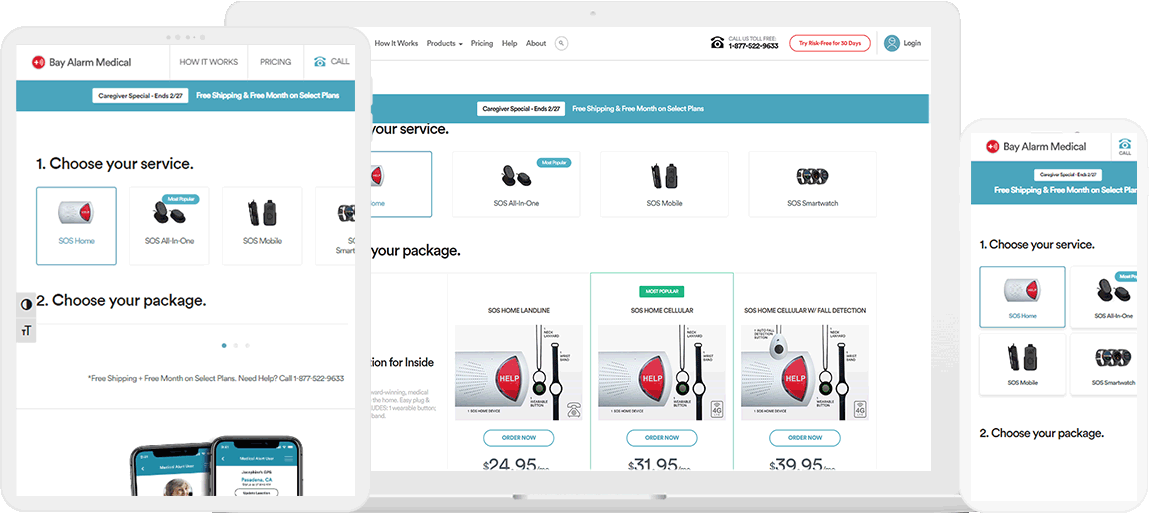
Task: Click Caregiver Special badge on phone banner
Action: [1066, 175]
